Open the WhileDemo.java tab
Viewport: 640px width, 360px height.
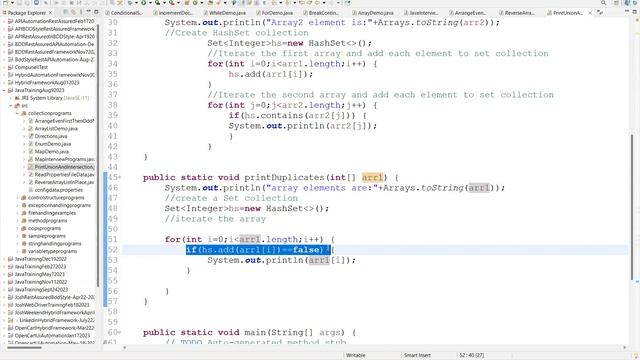click(224, 13)
